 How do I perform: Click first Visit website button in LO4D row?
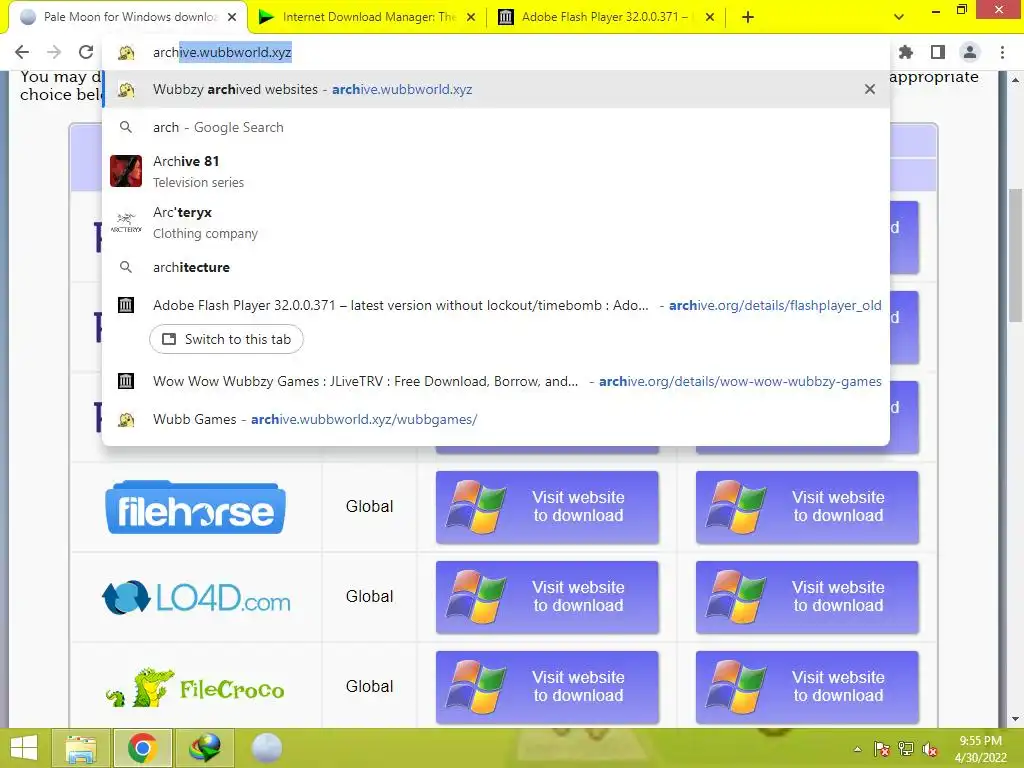pyautogui.click(x=547, y=597)
